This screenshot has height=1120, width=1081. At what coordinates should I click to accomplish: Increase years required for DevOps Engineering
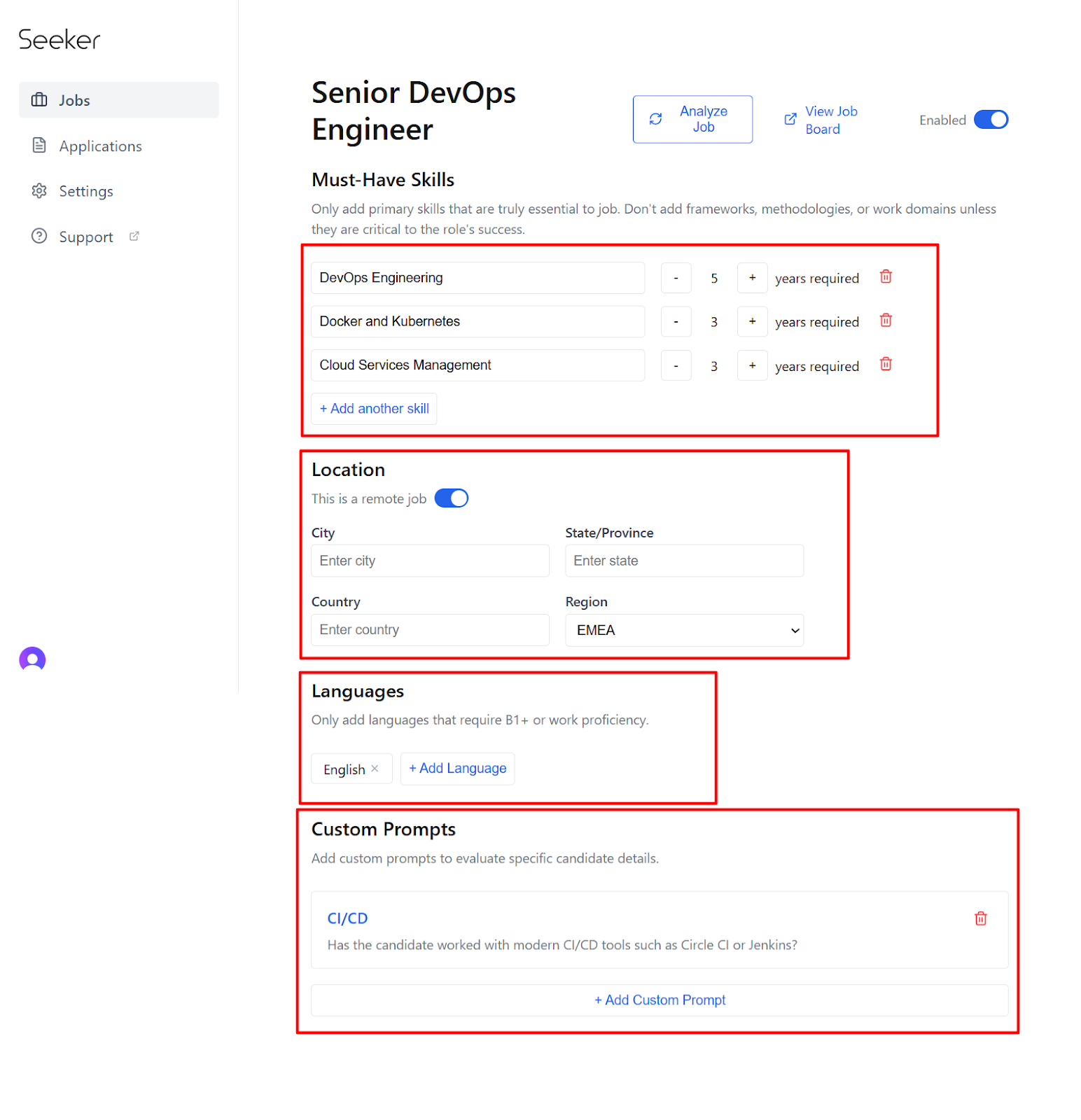[x=752, y=278]
